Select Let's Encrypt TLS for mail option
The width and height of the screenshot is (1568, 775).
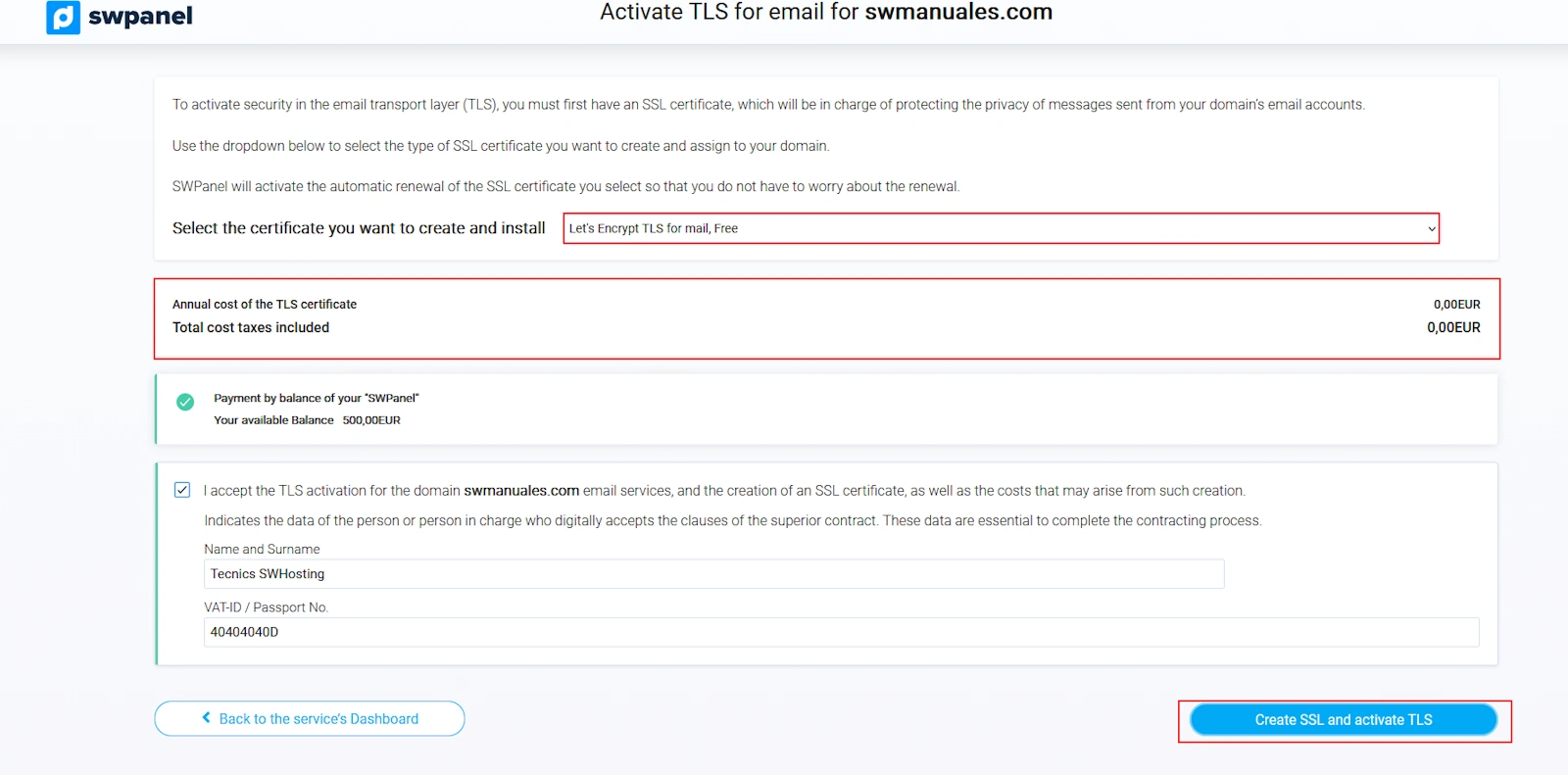pyautogui.click(x=654, y=228)
